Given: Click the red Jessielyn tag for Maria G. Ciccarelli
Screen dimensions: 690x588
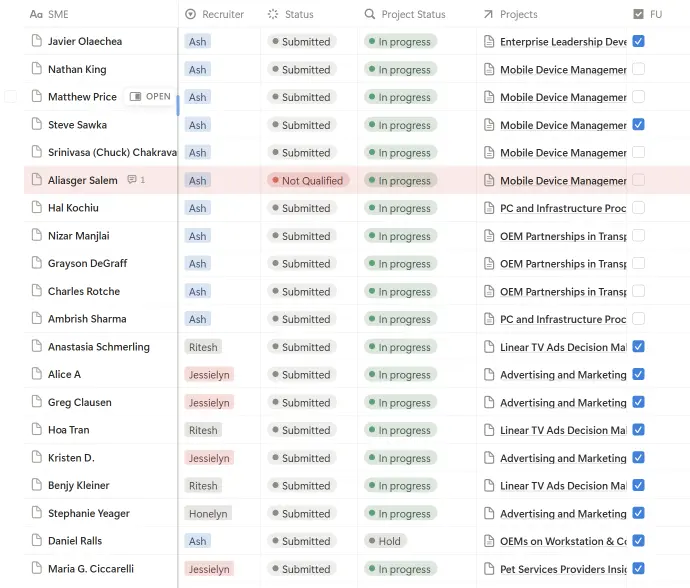Looking at the screenshot, I should (x=209, y=569).
